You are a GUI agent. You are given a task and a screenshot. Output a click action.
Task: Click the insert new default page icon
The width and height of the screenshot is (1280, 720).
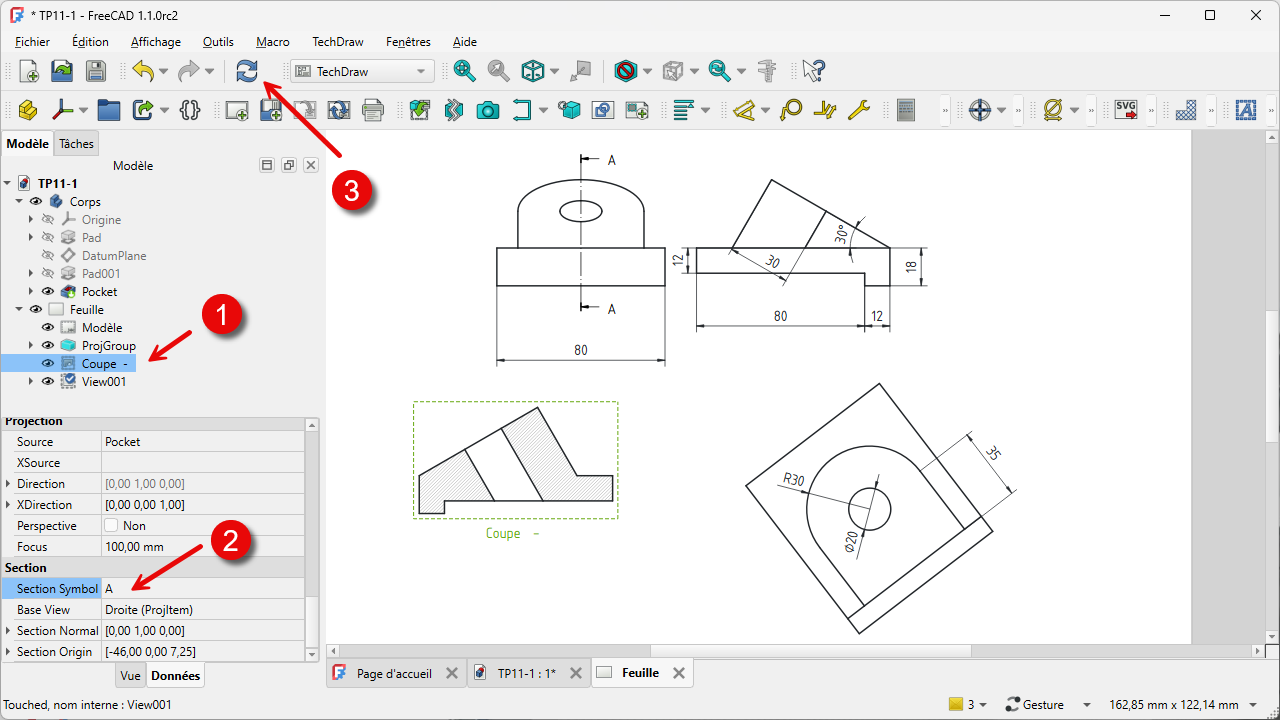(237, 110)
